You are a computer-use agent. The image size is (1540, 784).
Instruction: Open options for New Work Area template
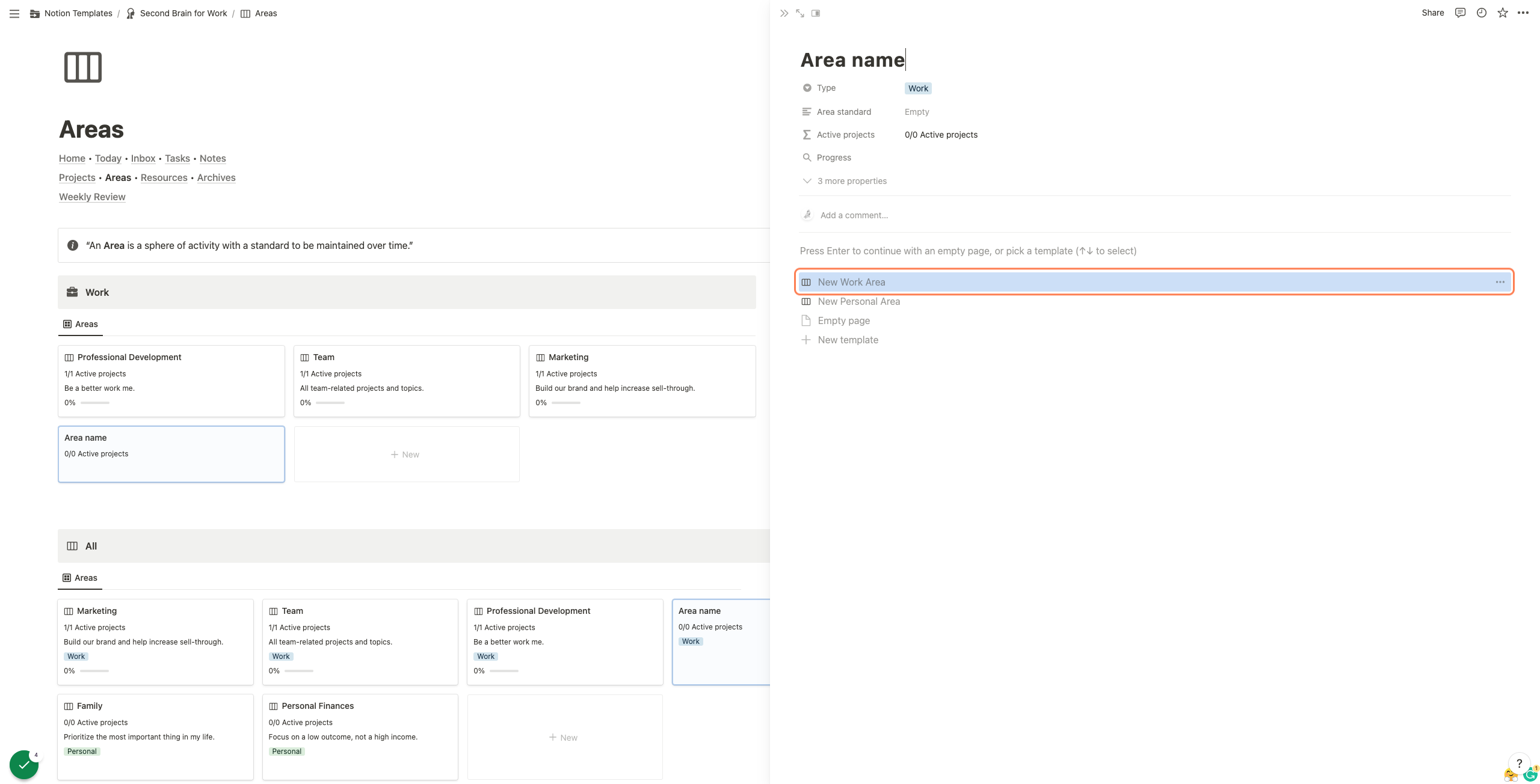(x=1500, y=282)
